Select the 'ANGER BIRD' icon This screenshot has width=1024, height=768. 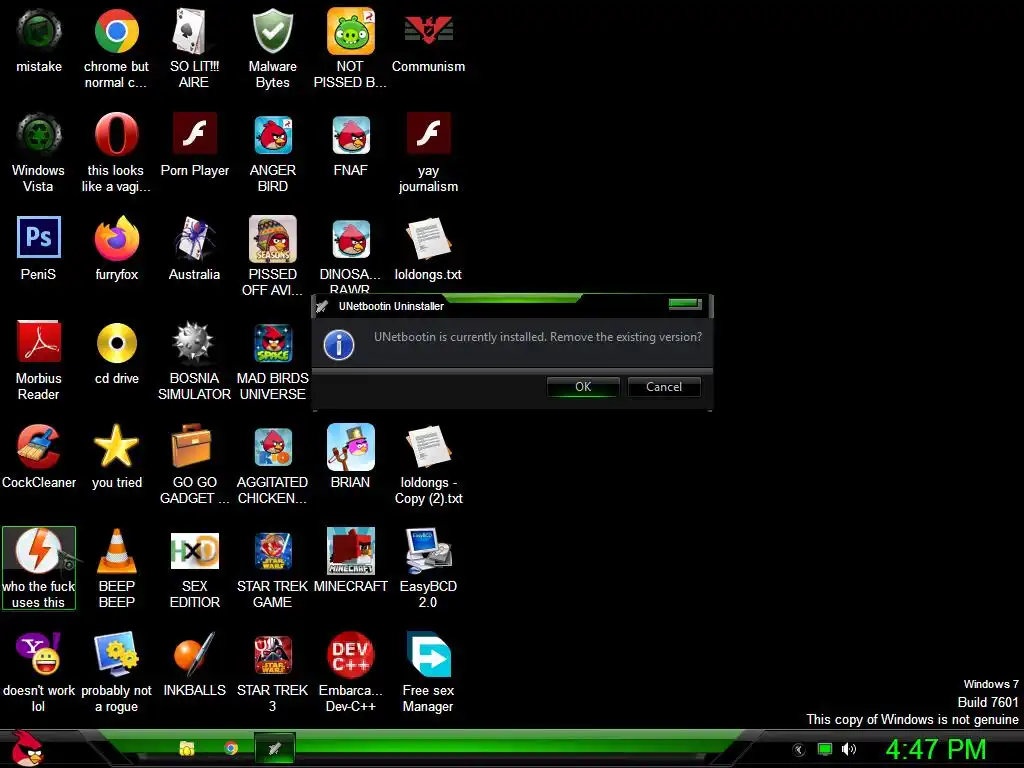(x=272, y=135)
